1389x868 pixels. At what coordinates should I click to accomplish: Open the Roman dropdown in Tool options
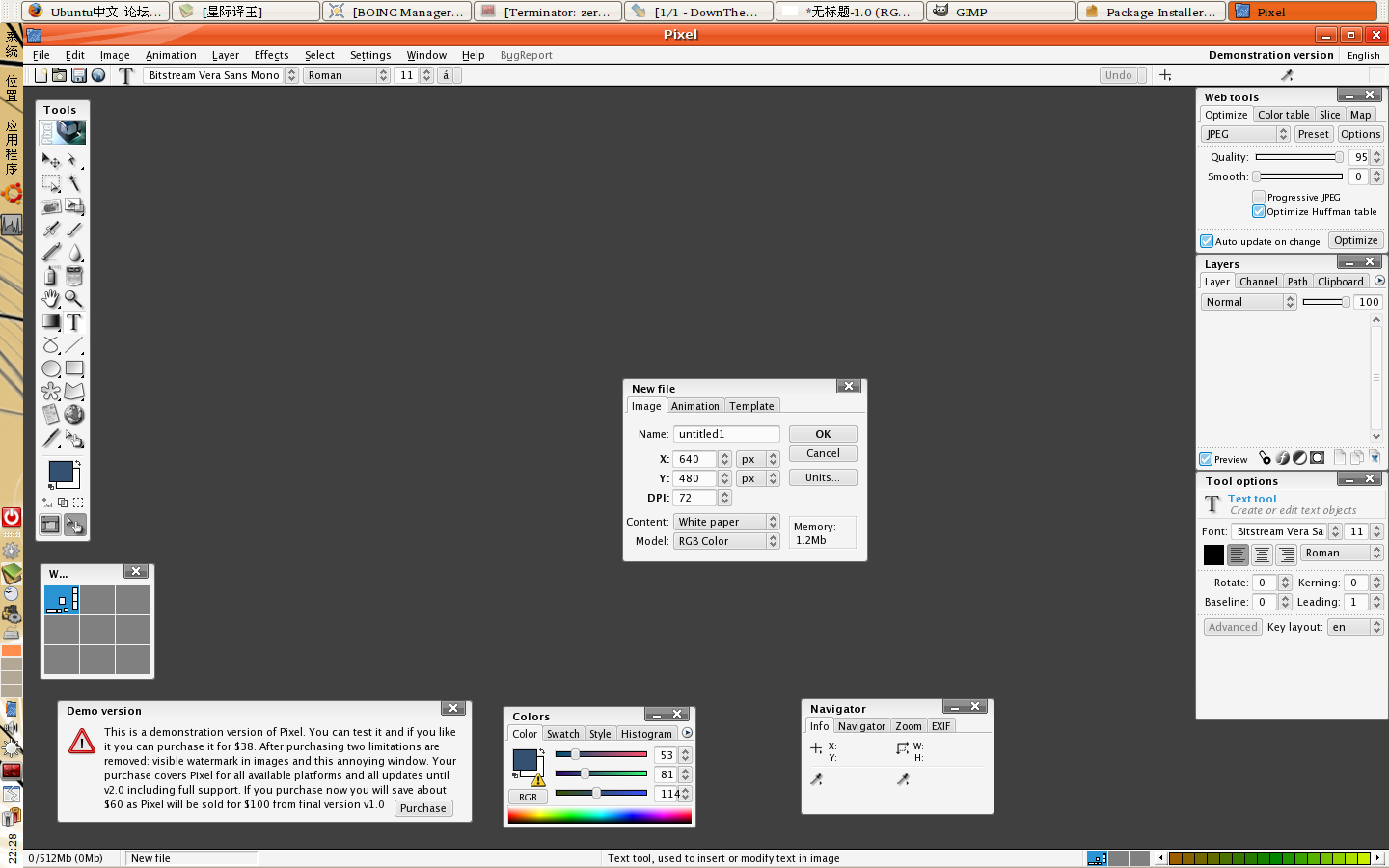click(1342, 553)
